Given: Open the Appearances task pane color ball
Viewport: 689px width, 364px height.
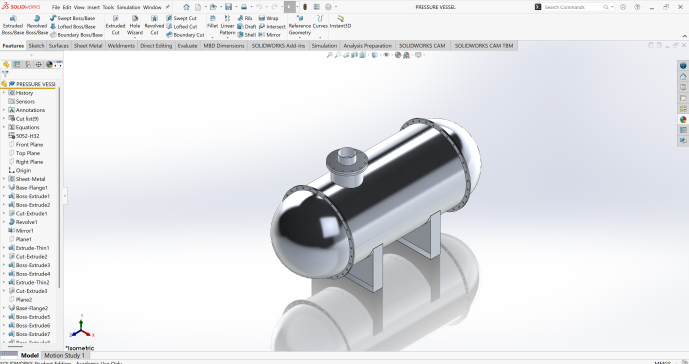Looking at the screenshot, I should (683, 120).
